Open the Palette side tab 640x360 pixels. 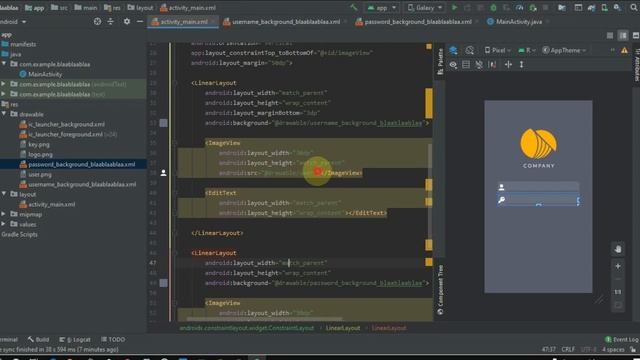click(x=440, y=61)
